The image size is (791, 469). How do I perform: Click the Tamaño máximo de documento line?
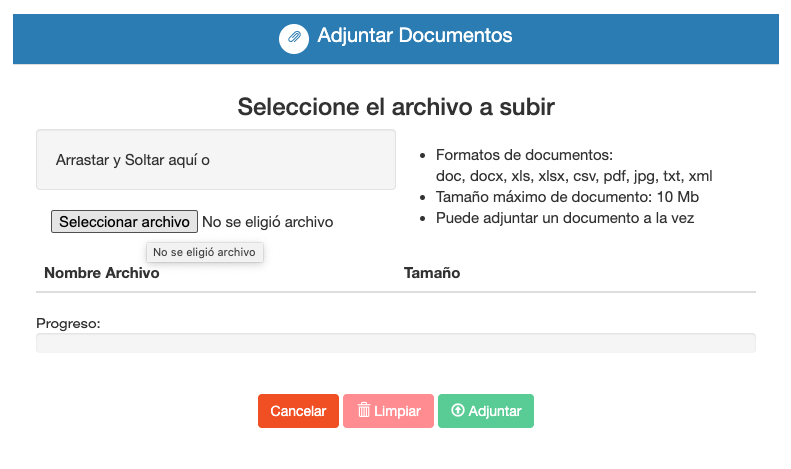click(567, 197)
